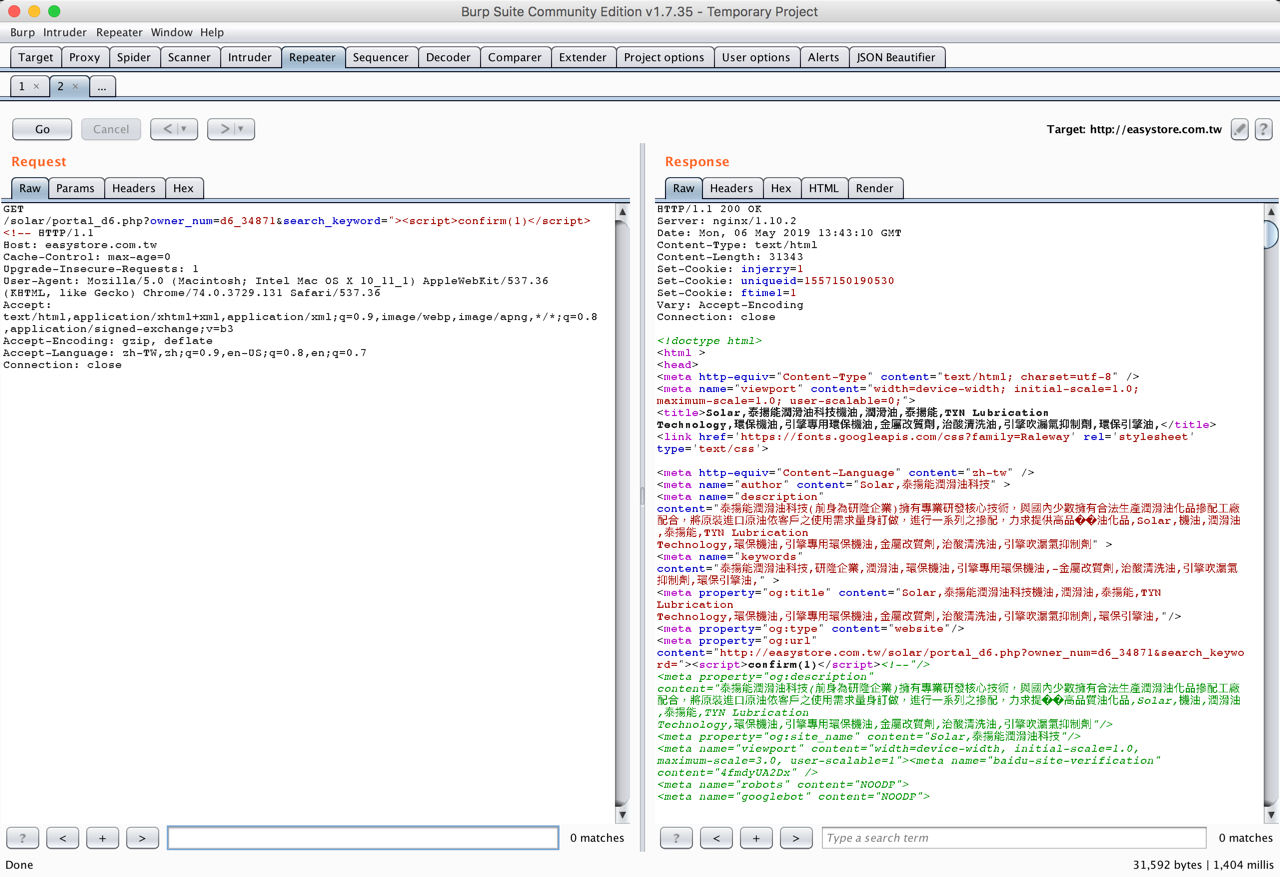The height and width of the screenshot is (877, 1280).
Task: Show request Params view
Action: click(76, 188)
